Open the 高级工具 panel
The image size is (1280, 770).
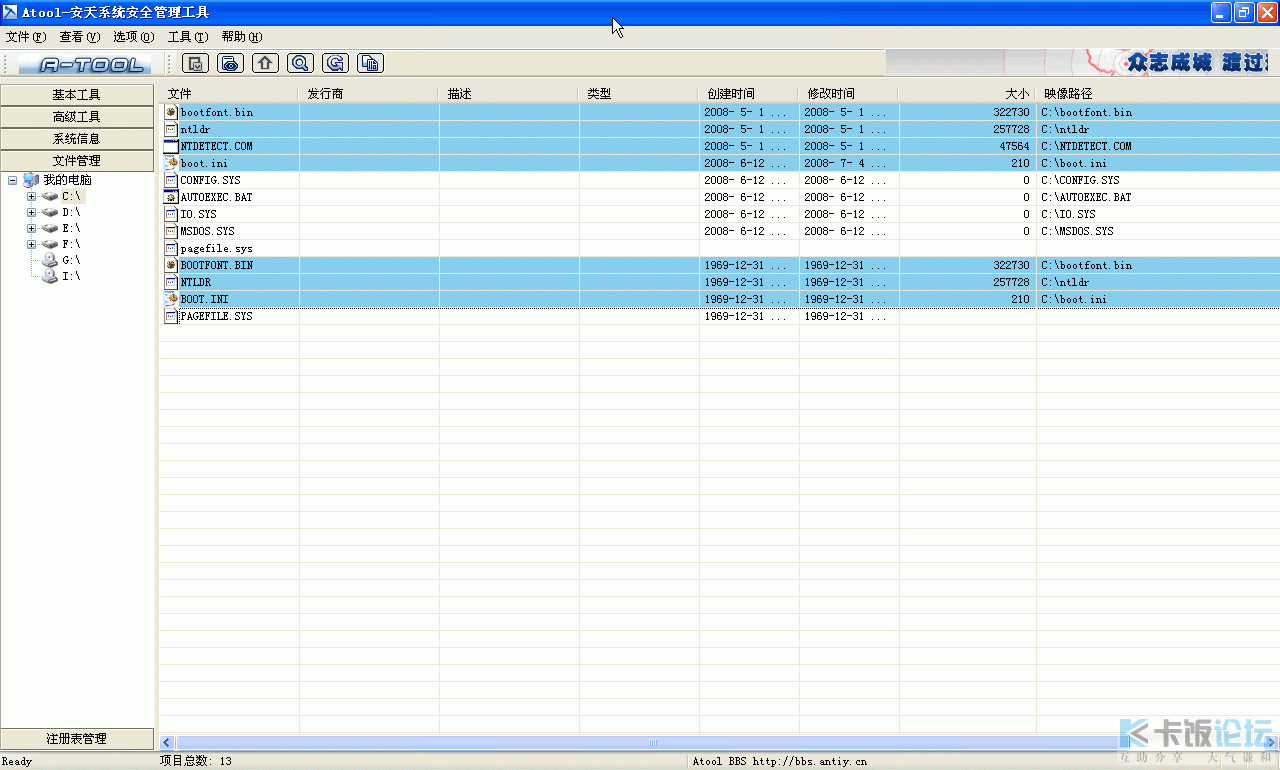[x=77, y=117]
